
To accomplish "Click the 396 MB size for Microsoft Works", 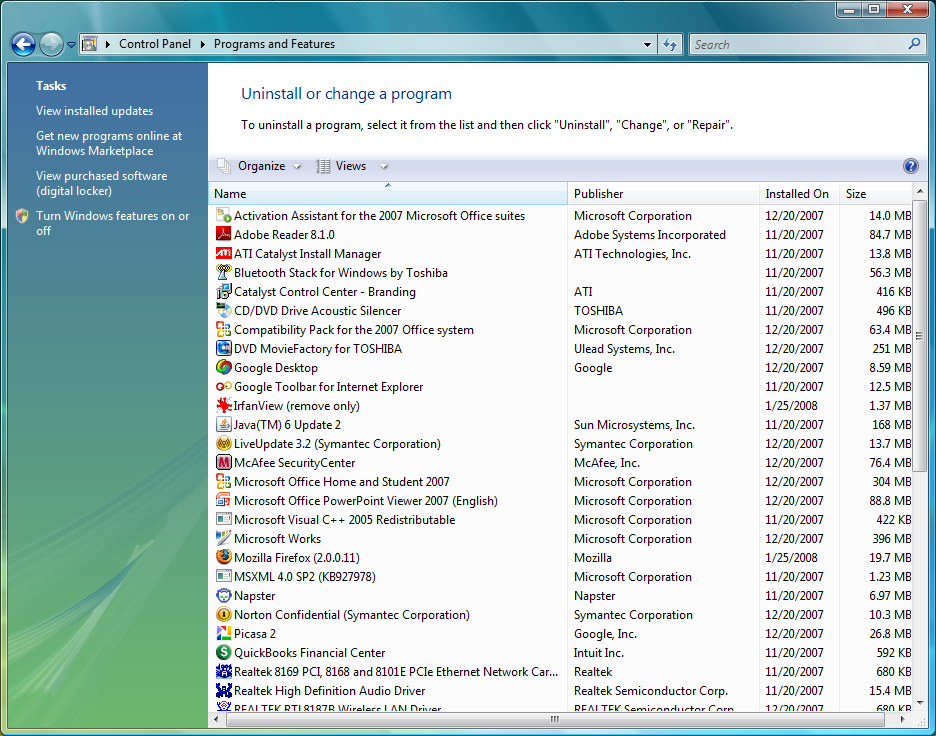I will [891, 539].
